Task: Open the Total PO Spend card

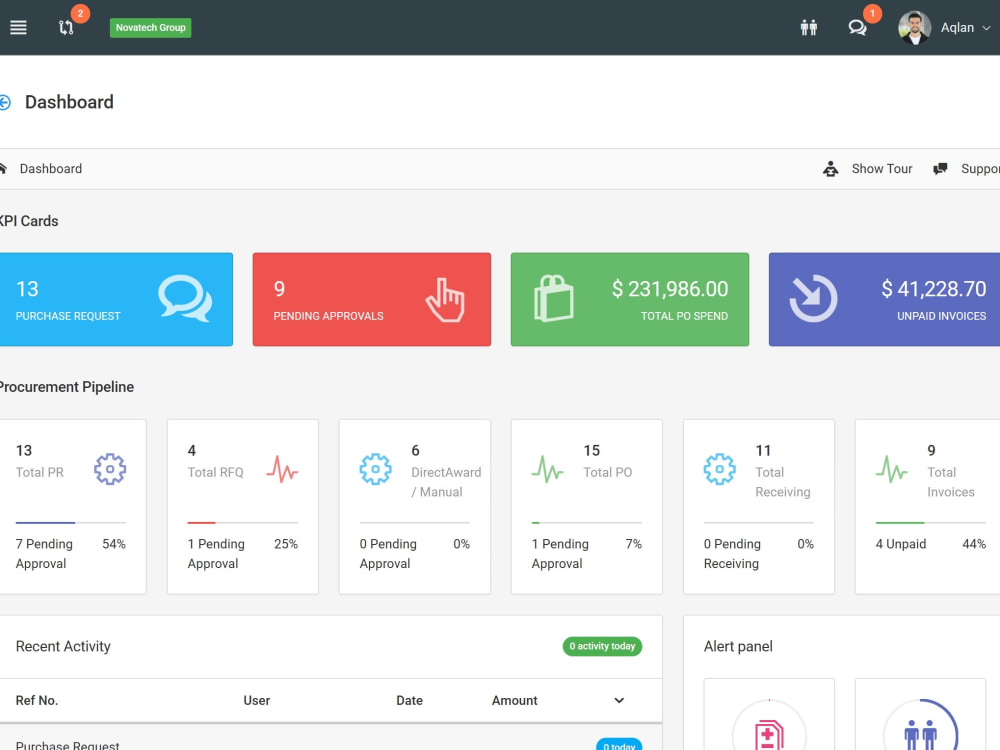Action: click(x=630, y=299)
